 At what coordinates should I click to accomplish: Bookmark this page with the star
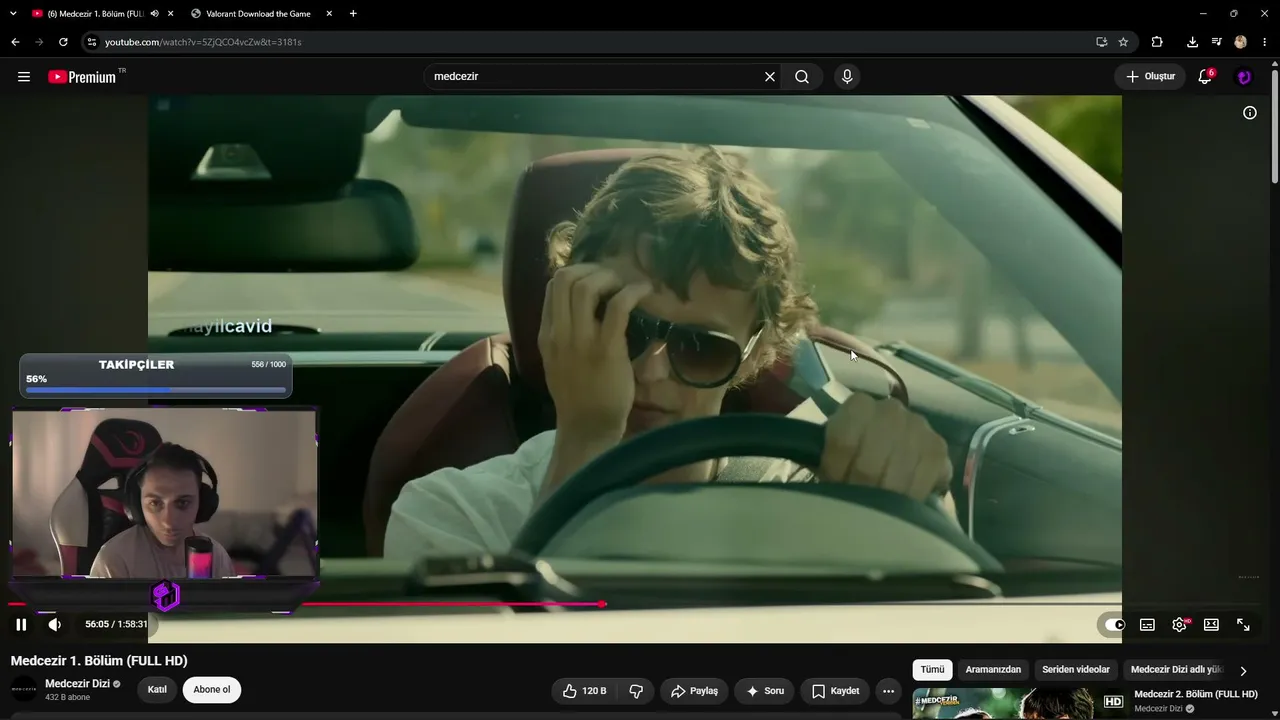click(1123, 42)
